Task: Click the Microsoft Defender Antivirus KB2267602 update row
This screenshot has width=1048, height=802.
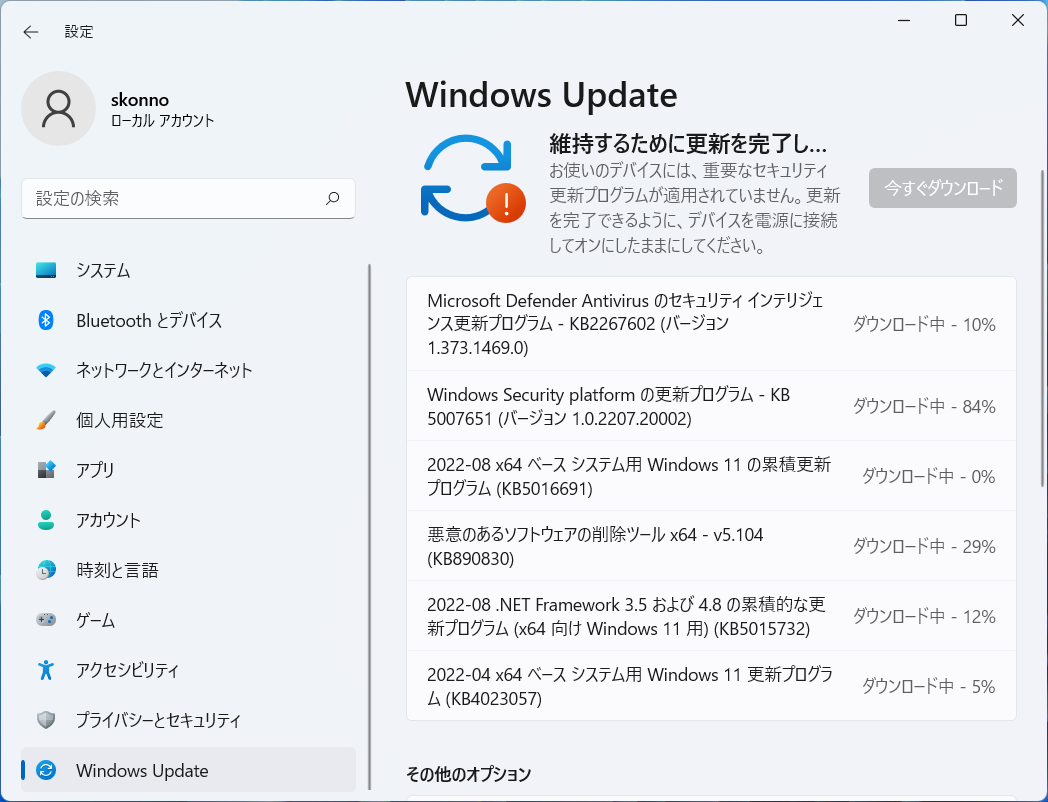Action: click(x=711, y=324)
